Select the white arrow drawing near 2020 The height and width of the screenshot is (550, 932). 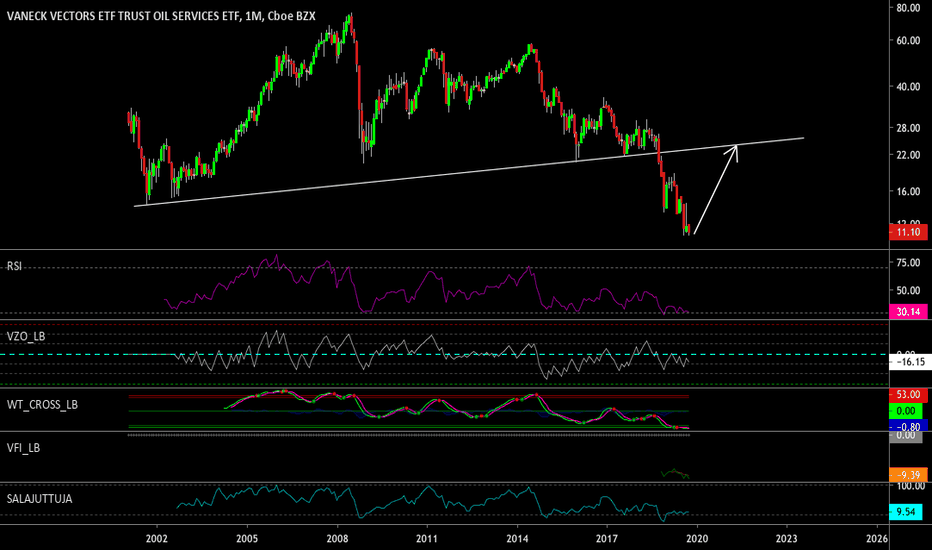point(716,190)
